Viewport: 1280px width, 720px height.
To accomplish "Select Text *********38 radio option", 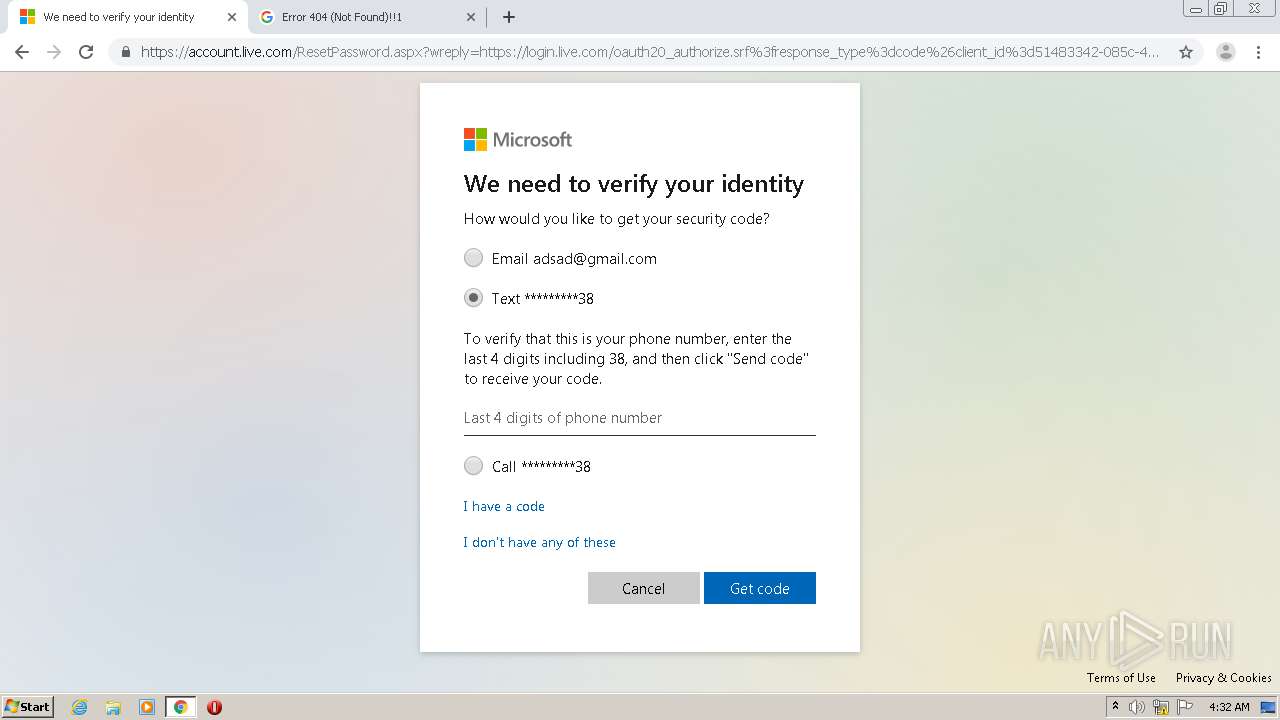I will [x=473, y=298].
